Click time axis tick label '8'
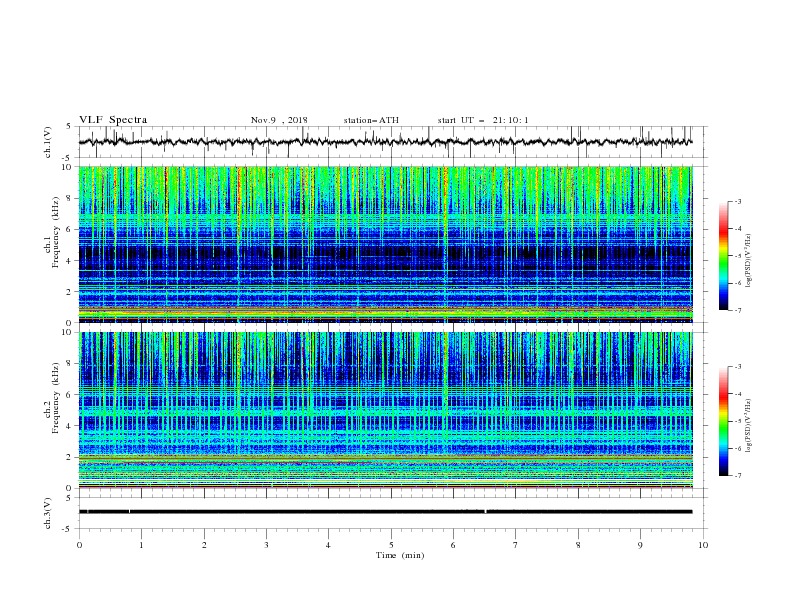This screenshot has height=612, width=792. tap(578, 545)
